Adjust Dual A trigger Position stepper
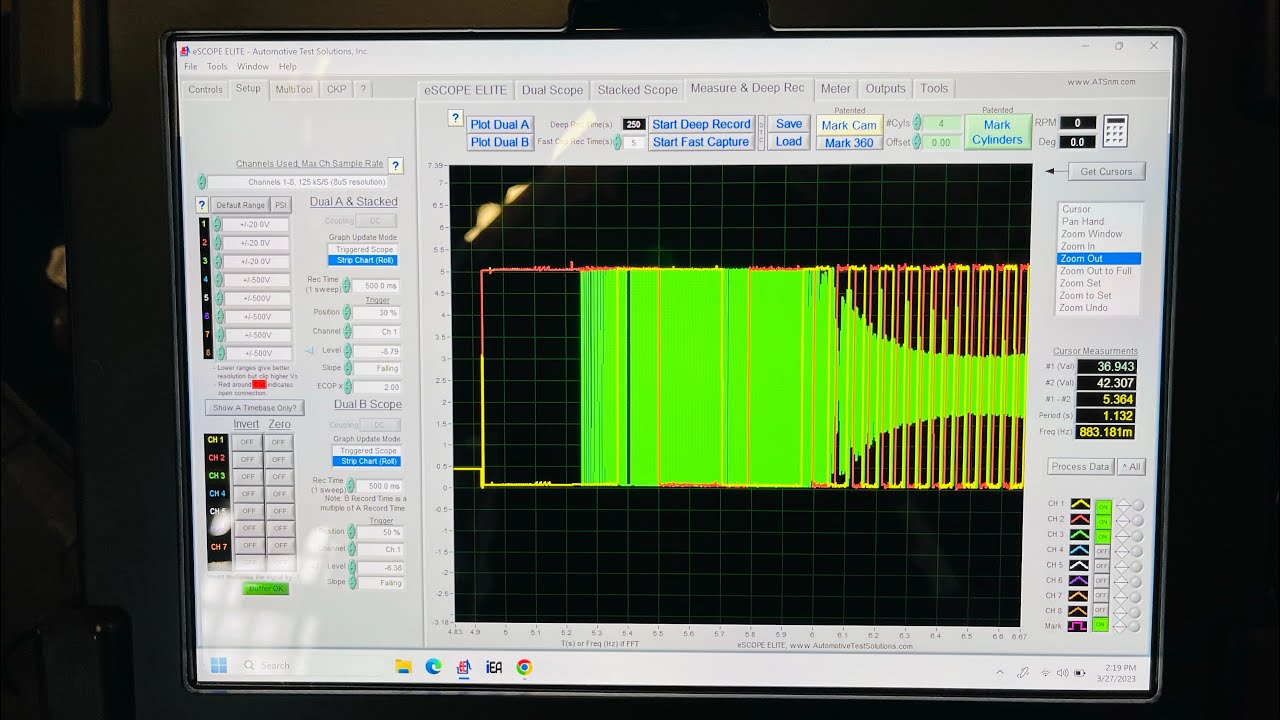Screen dimensions: 1280x720 click(x=348, y=312)
